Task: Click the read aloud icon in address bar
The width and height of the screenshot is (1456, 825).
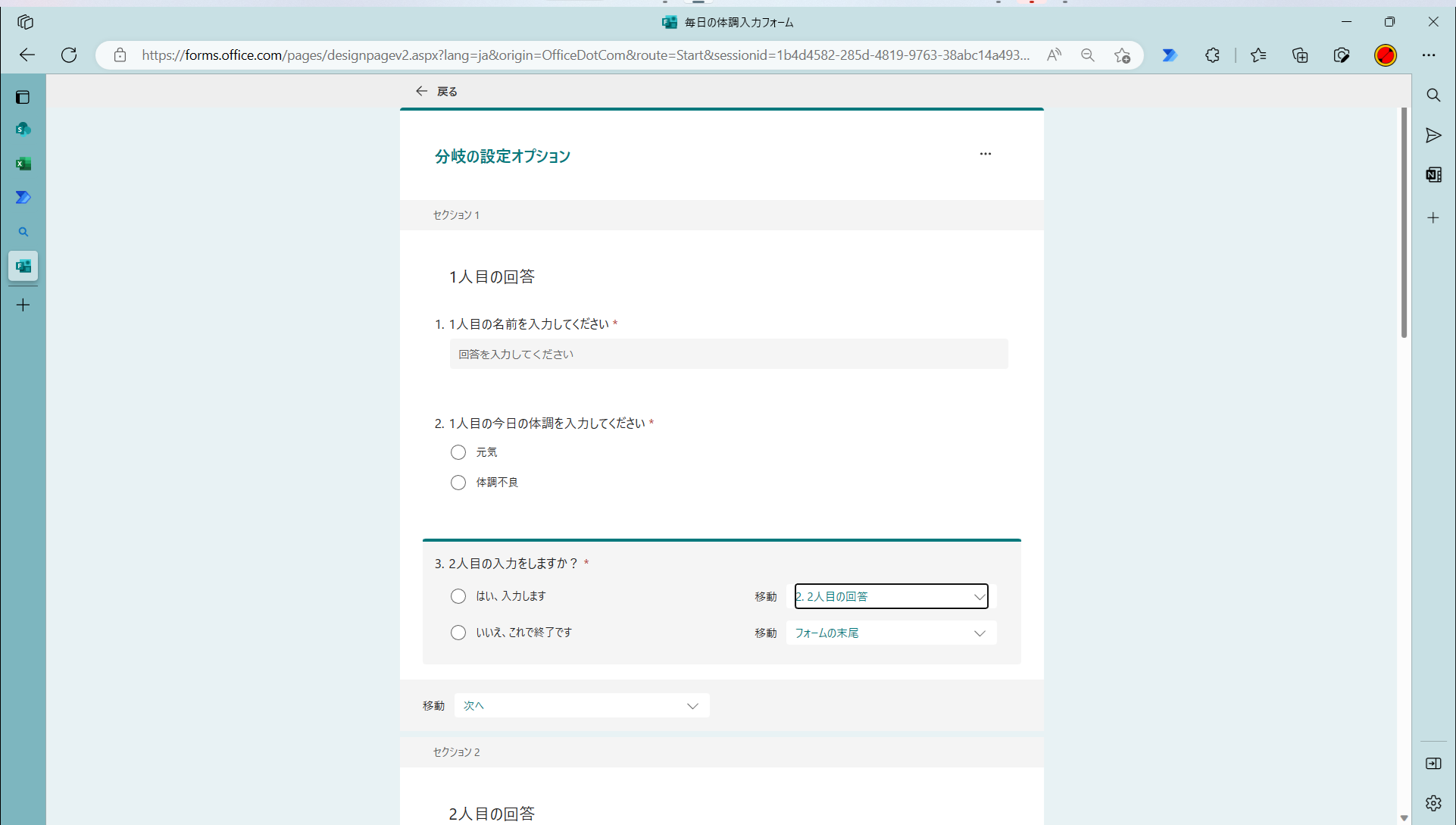Action: (x=1054, y=55)
